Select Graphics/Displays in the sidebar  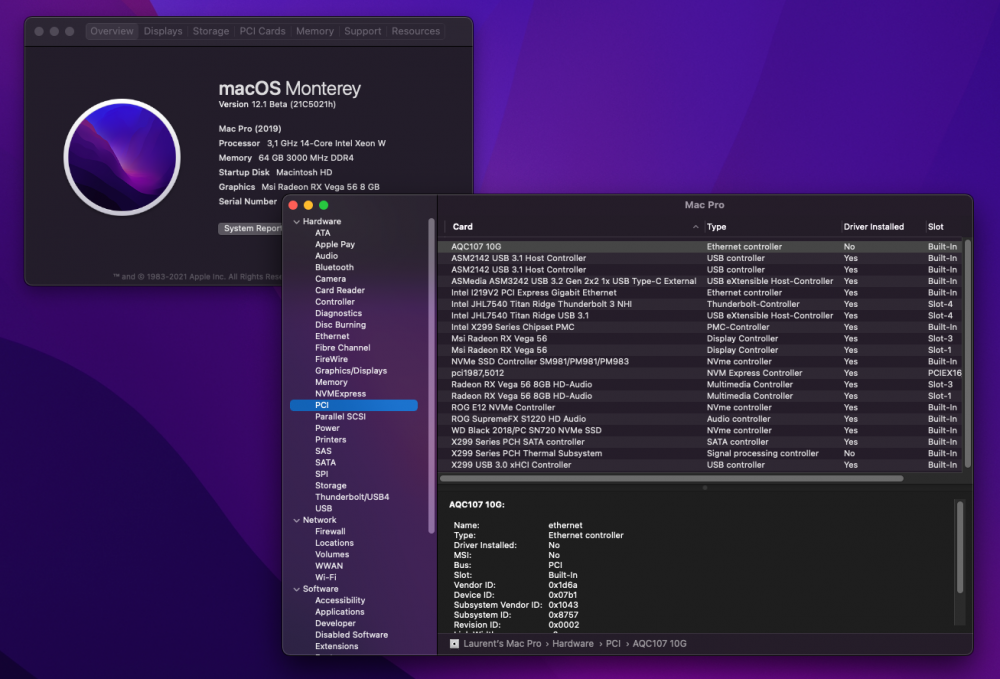click(x=351, y=371)
